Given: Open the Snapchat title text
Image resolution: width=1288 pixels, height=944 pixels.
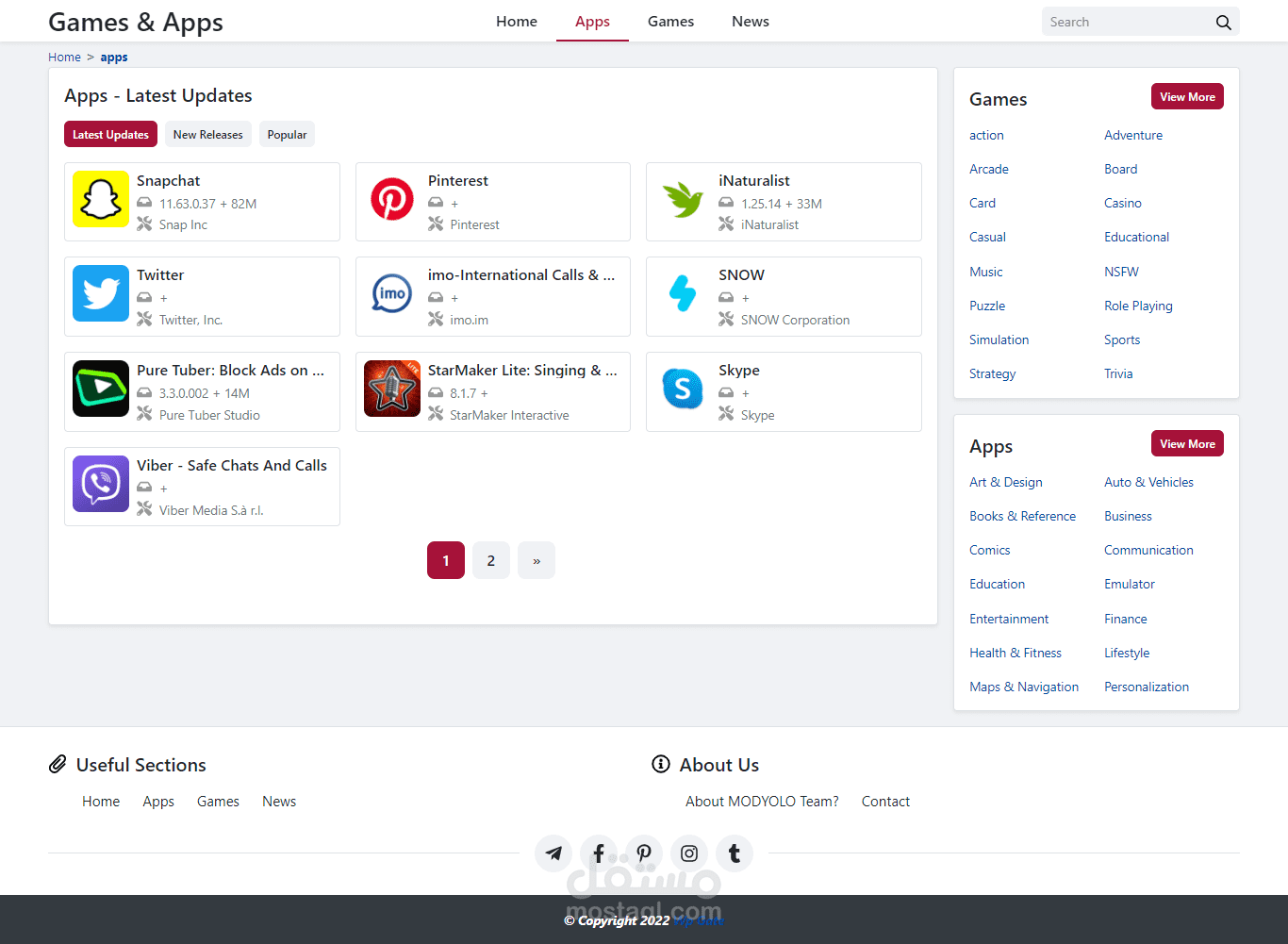Looking at the screenshot, I should [x=168, y=181].
